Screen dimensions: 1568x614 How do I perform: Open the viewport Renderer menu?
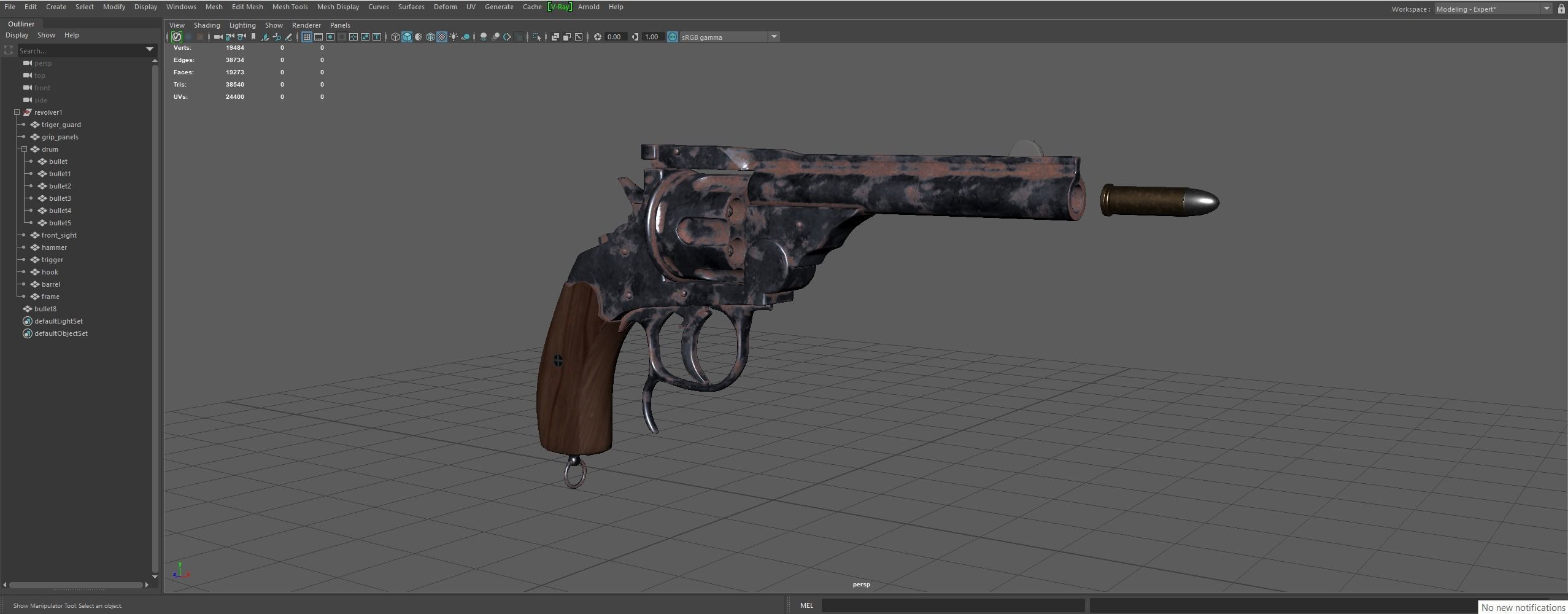point(306,25)
